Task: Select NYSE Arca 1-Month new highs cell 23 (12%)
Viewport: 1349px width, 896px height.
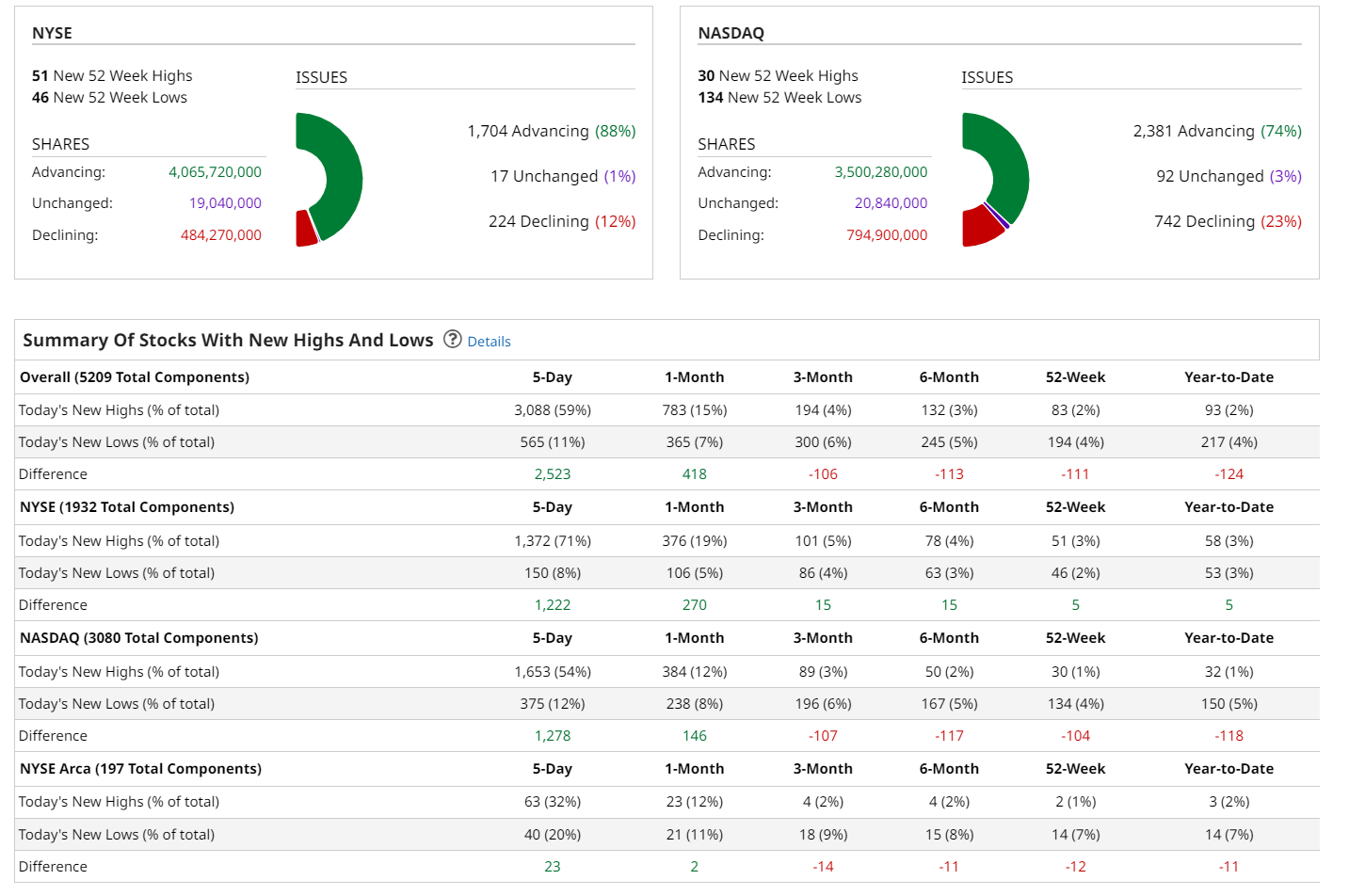Action: [x=695, y=802]
